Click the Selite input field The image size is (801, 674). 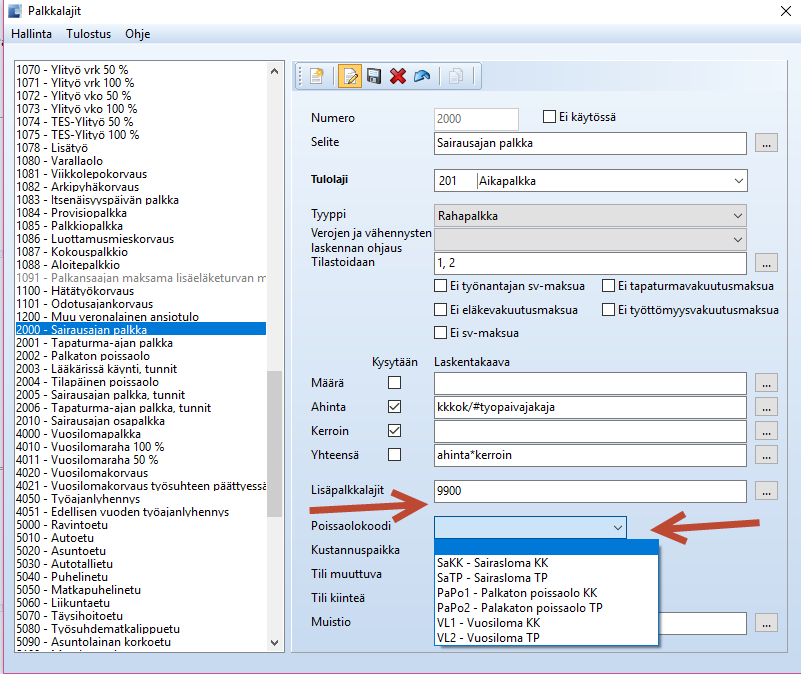590,143
